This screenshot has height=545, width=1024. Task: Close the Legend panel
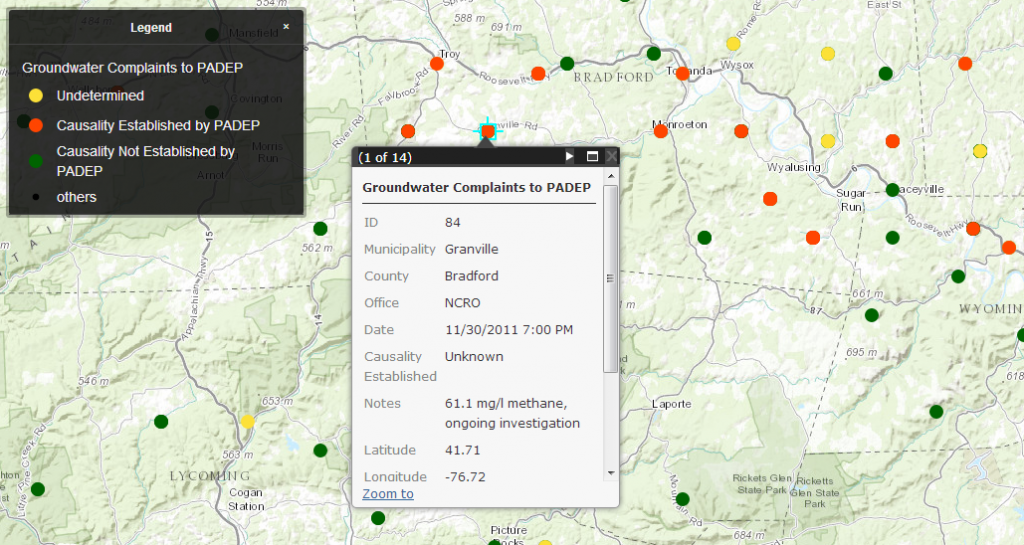(286, 27)
